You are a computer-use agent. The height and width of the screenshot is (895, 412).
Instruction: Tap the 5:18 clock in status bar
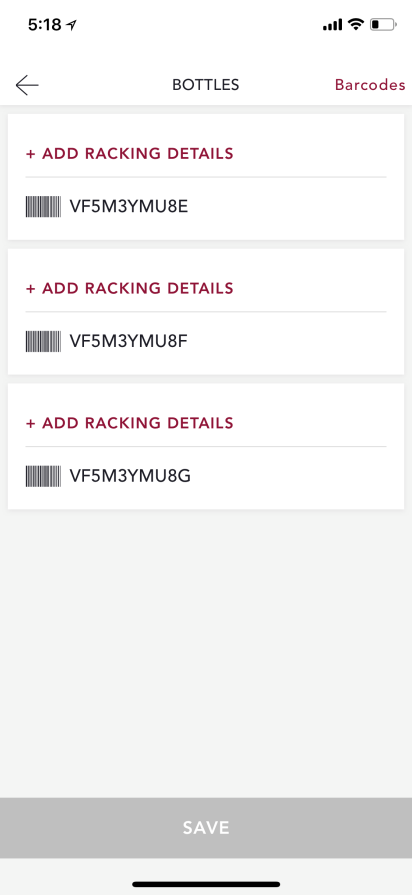(x=45, y=25)
